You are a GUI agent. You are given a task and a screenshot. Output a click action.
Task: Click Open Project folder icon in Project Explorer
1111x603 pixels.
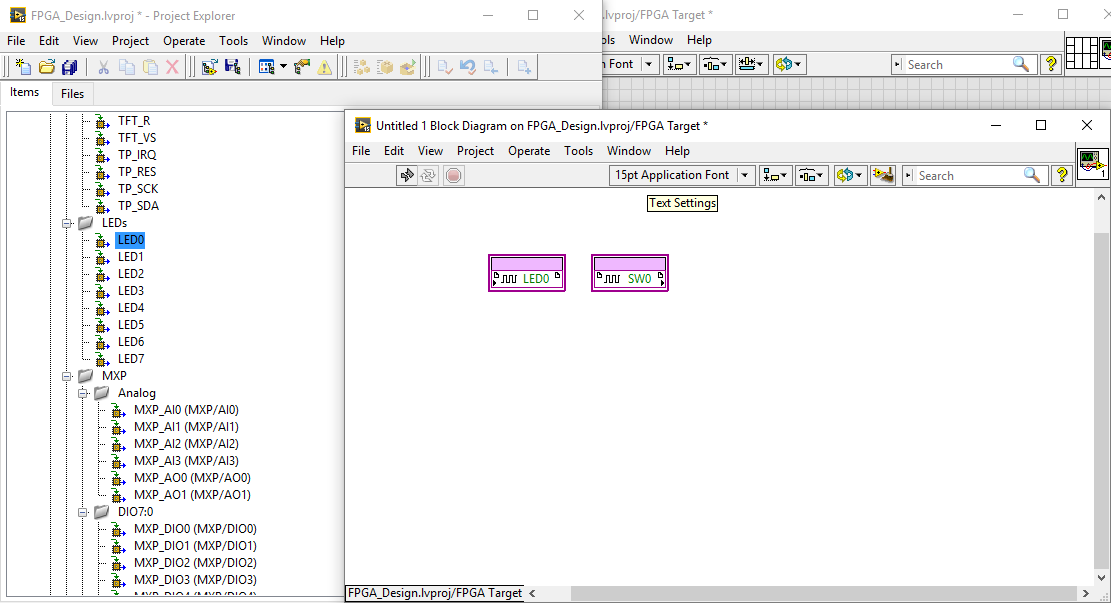[x=47, y=67]
